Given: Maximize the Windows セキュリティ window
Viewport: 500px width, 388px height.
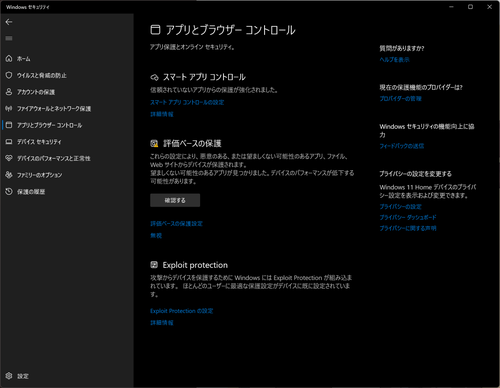Looking at the screenshot, I should coord(470,7).
